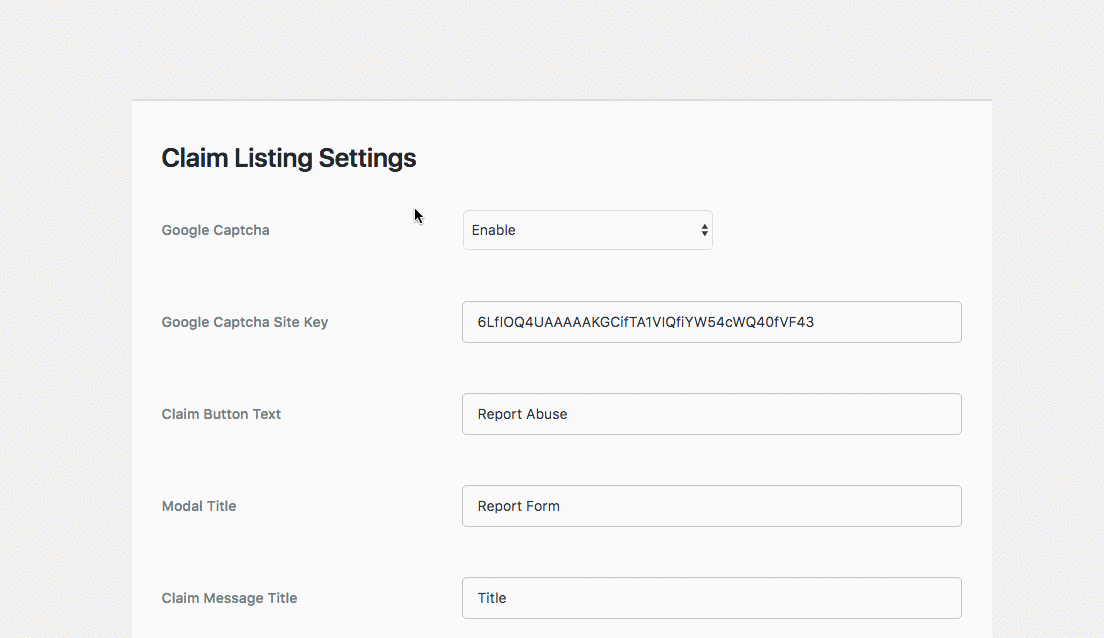Click the 'Claim Button Text' label
The image size is (1104, 638).
(x=221, y=414)
